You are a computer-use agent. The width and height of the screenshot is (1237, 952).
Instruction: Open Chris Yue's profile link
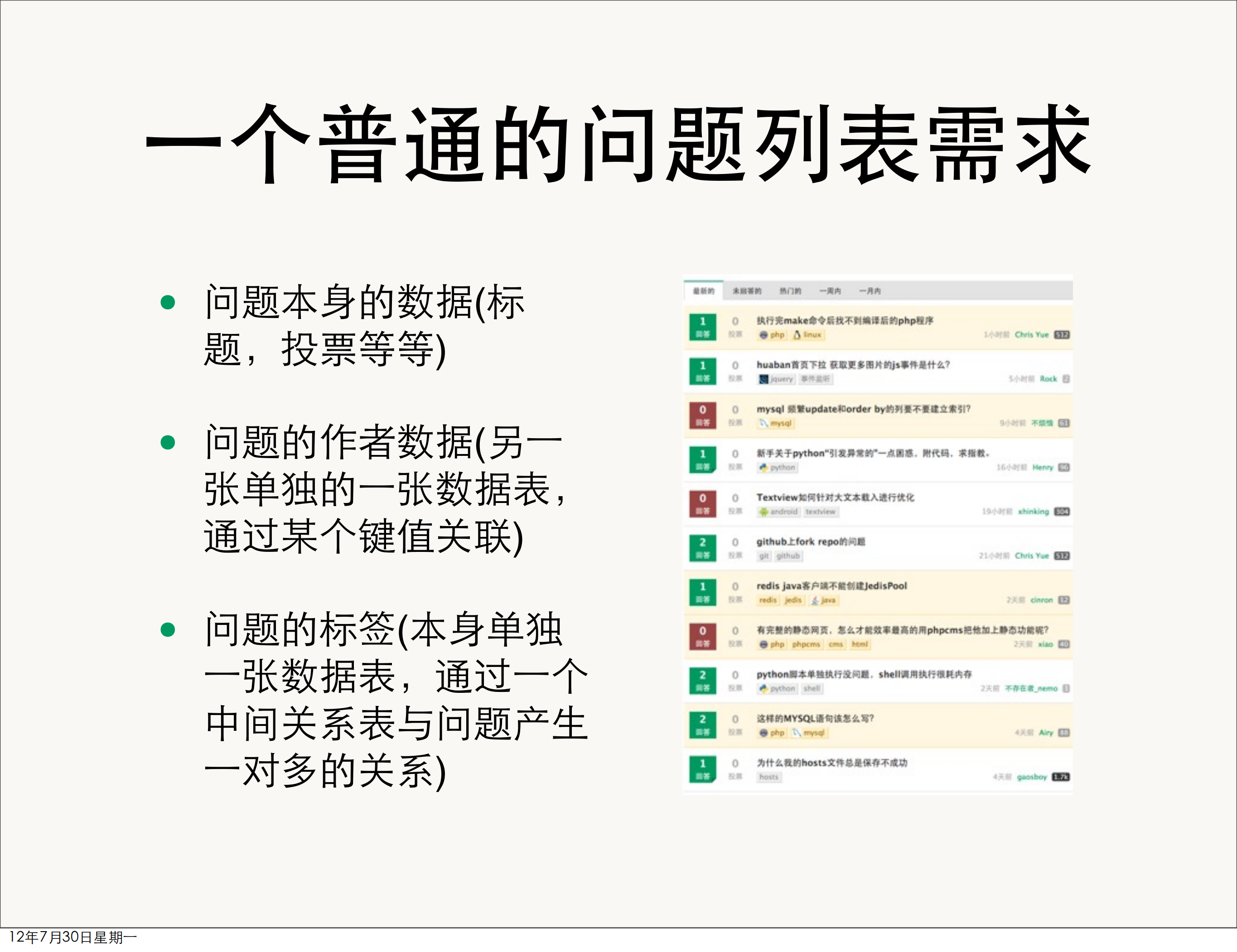[x=1031, y=335]
